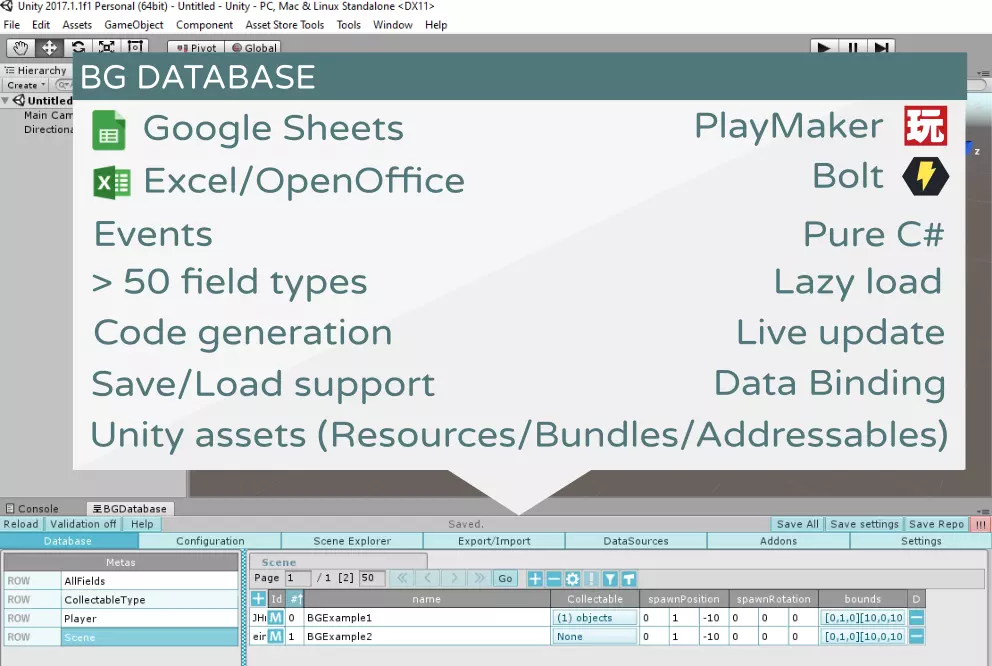Add a new row with the plus toolbar icon
The width and height of the screenshot is (992, 666).
point(535,579)
